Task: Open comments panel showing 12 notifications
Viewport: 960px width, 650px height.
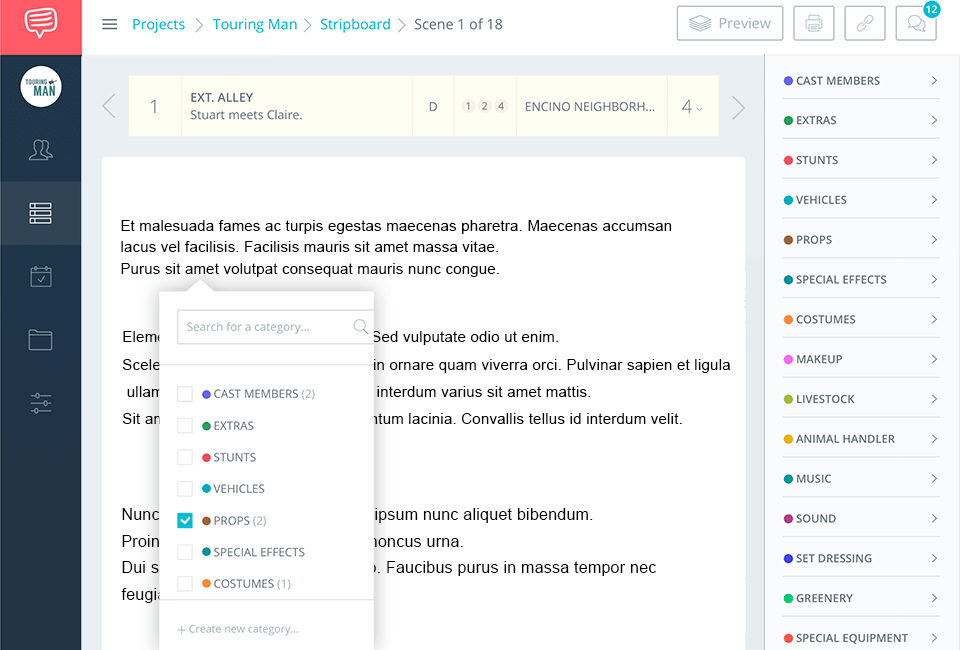Action: pyautogui.click(x=916, y=23)
